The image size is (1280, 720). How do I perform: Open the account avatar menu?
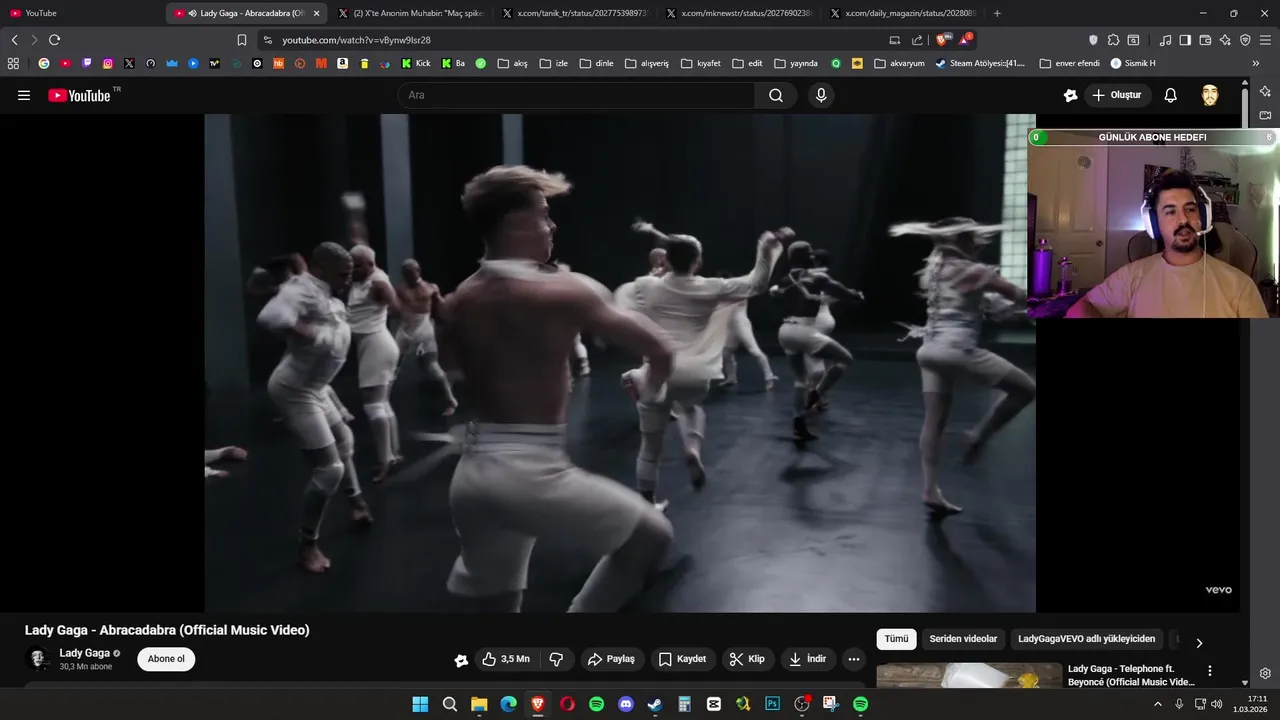click(1210, 95)
